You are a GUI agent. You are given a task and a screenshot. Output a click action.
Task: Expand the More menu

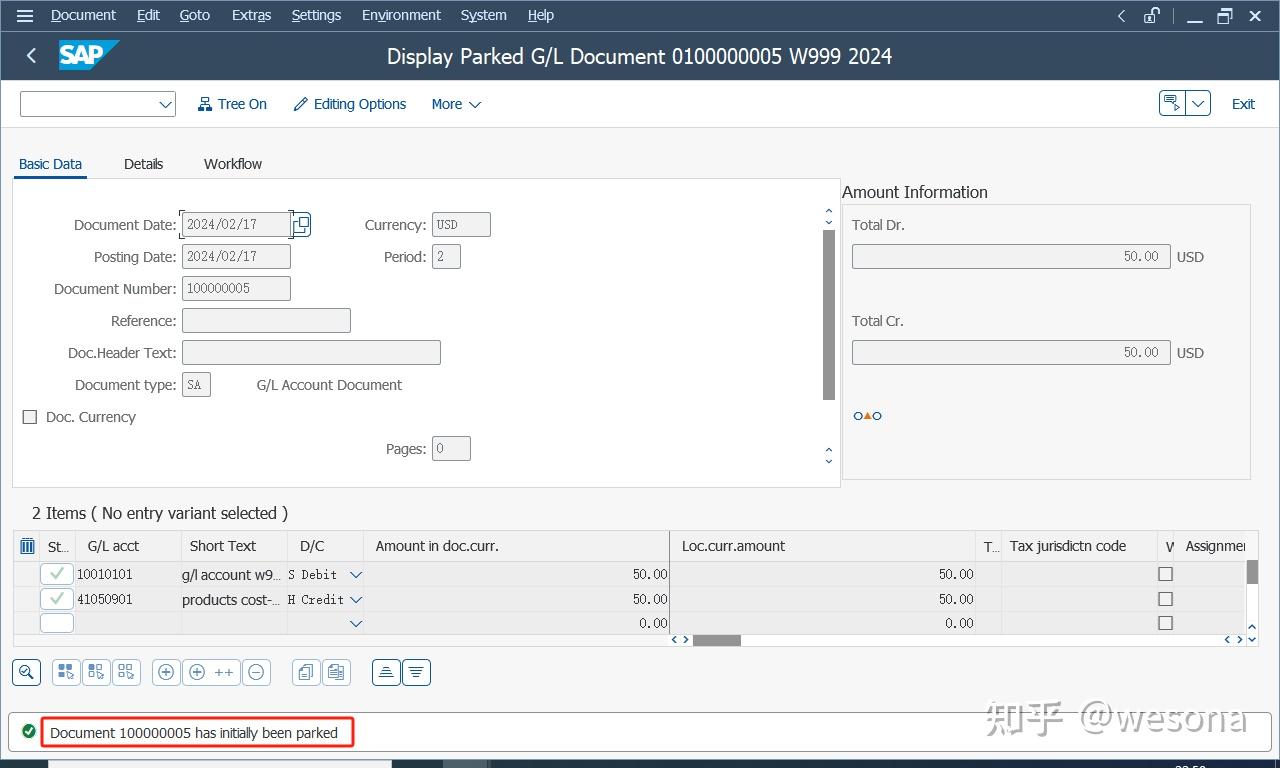tap(456, 104)
